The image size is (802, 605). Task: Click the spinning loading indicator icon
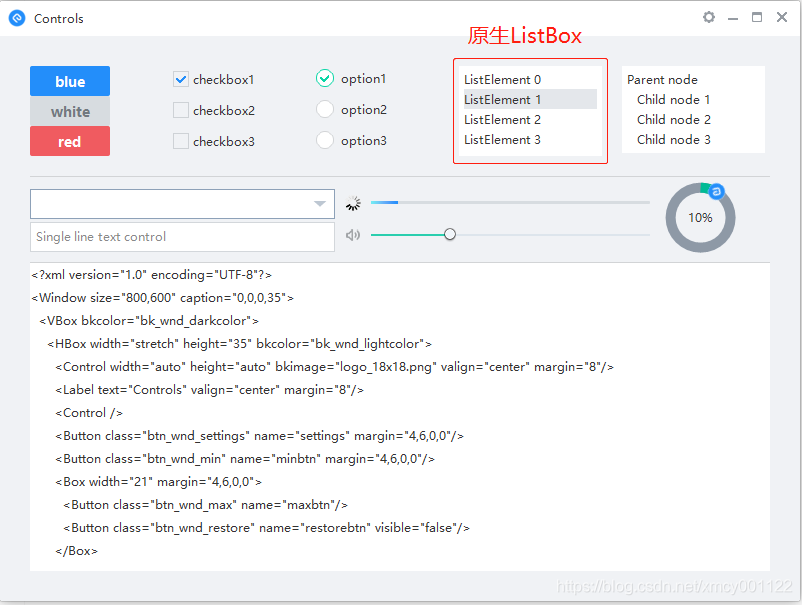click(x=353, y=204)
